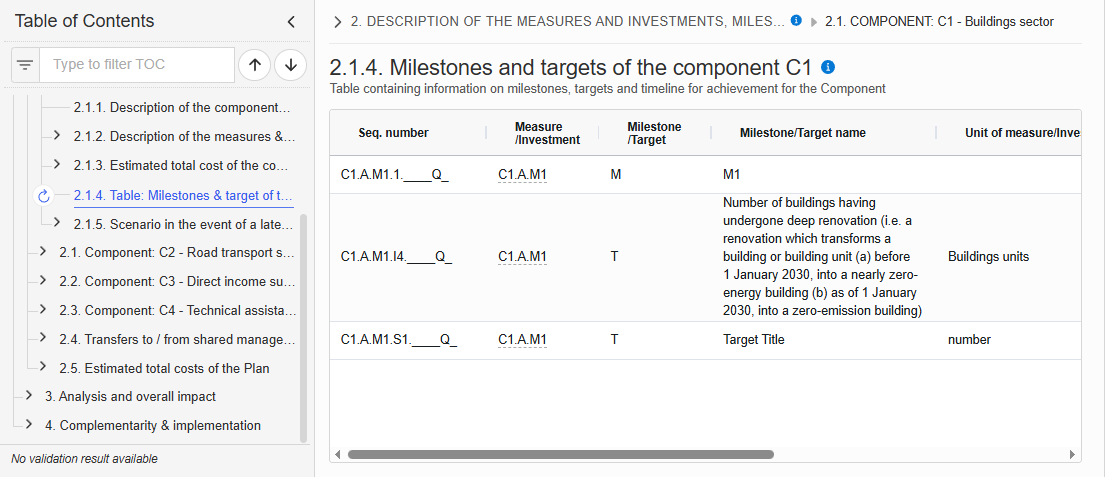Click breadcrumb 2.1. COMPONENT: C1 - Buildings sector
Image resolution: width=1105 pixels, height=477 pixels.
coord(939,22)
